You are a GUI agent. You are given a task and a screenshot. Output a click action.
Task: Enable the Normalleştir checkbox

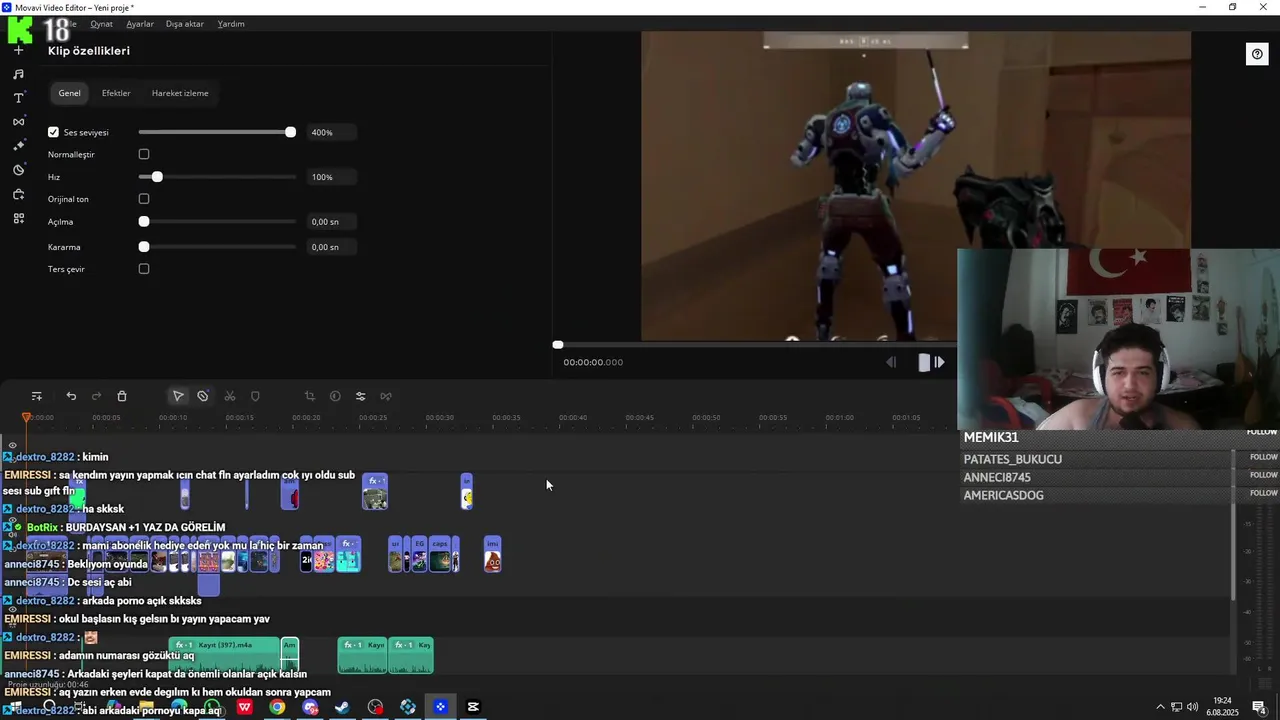coord(144,154)
